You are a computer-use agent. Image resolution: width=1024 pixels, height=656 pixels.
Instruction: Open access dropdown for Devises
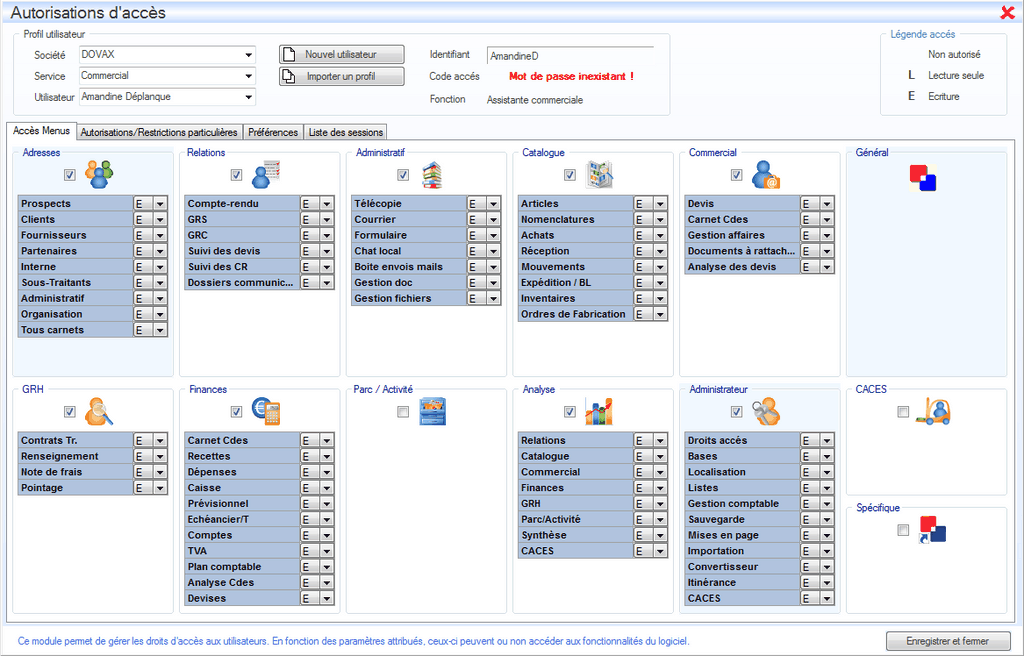pos(327,599)
